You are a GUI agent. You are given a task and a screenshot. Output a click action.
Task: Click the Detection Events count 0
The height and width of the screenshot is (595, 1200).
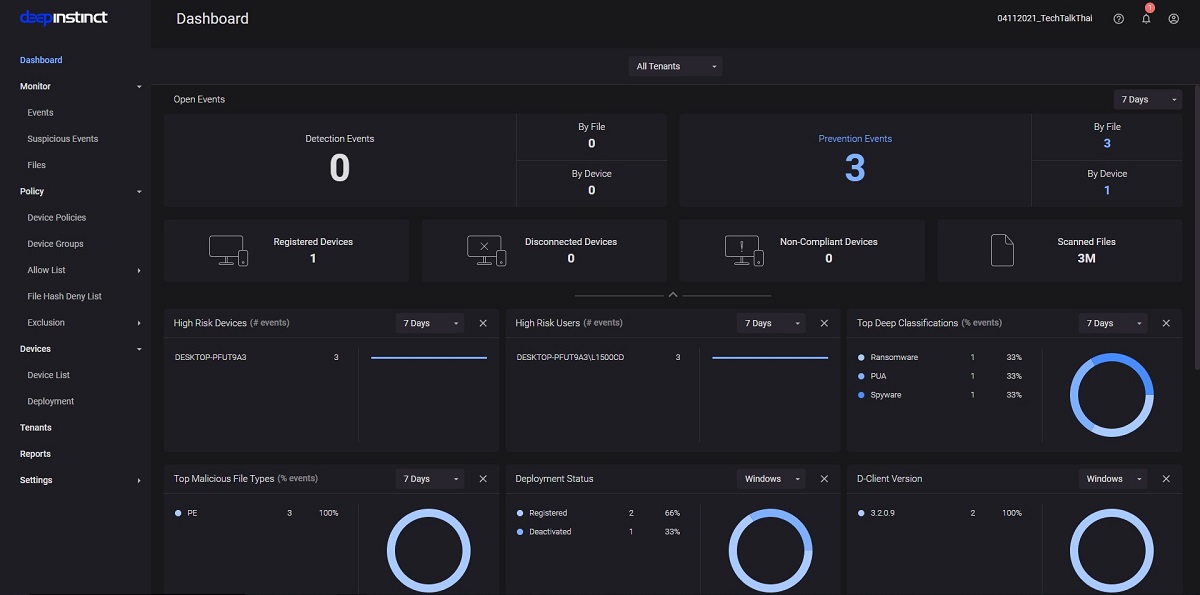[340, 168]
